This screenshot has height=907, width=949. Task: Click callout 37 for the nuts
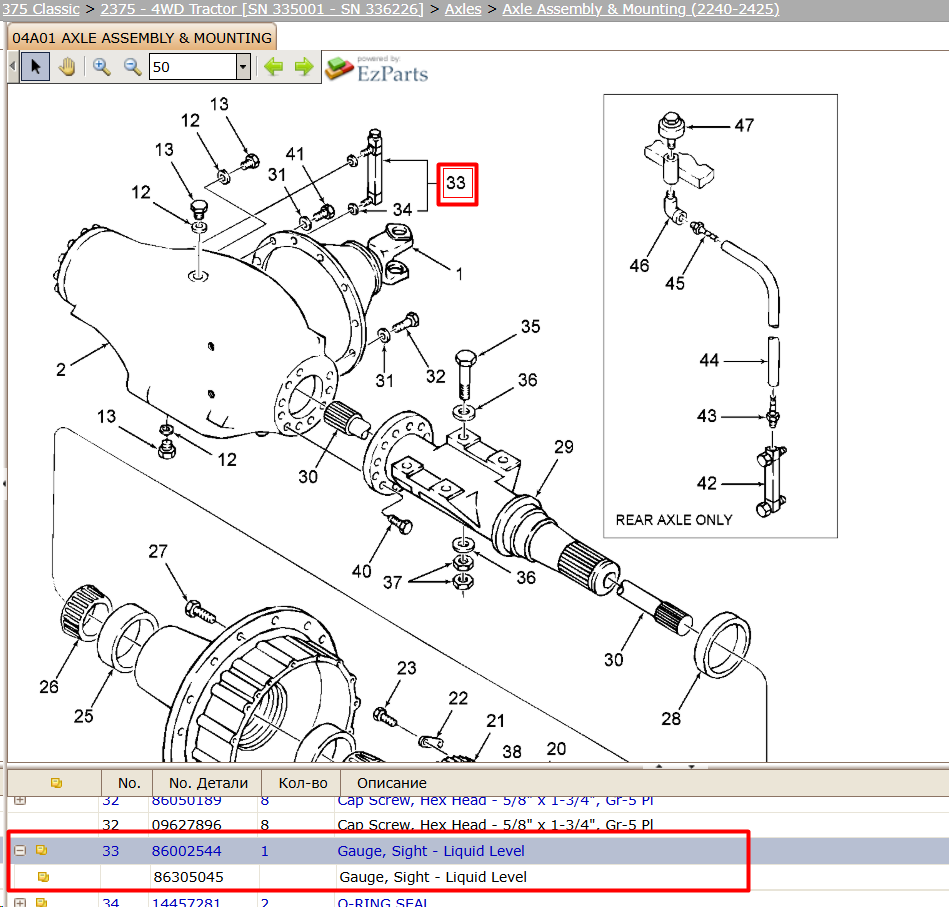(392, 582)
